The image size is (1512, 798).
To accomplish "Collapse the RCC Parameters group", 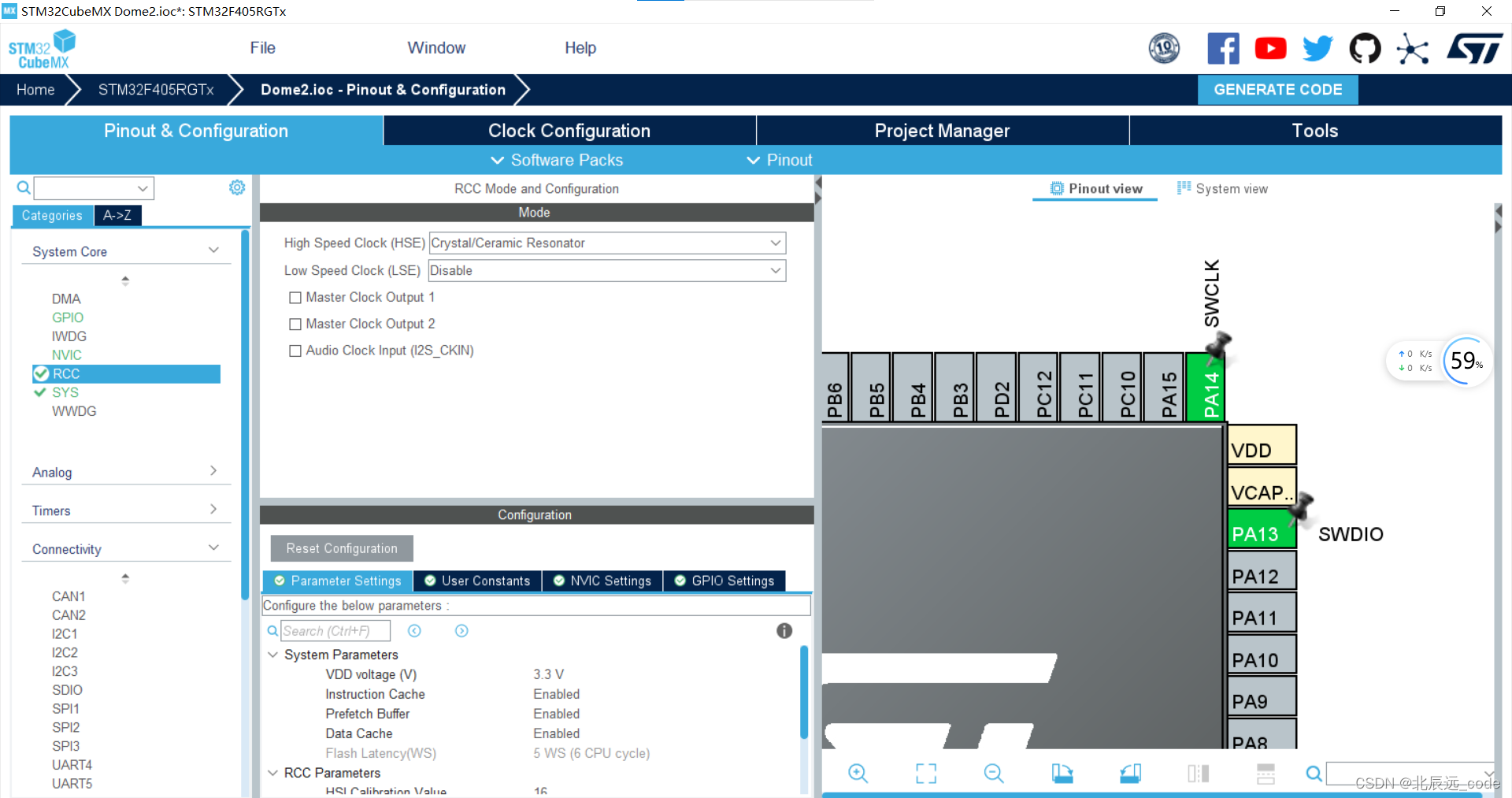I will 272,773.
